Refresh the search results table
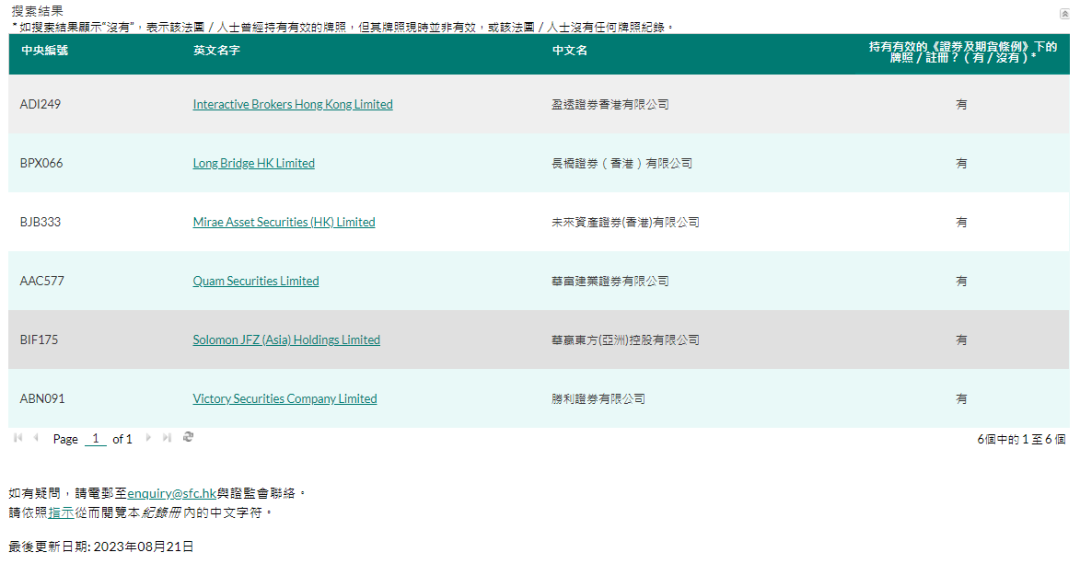 point(188,438)
